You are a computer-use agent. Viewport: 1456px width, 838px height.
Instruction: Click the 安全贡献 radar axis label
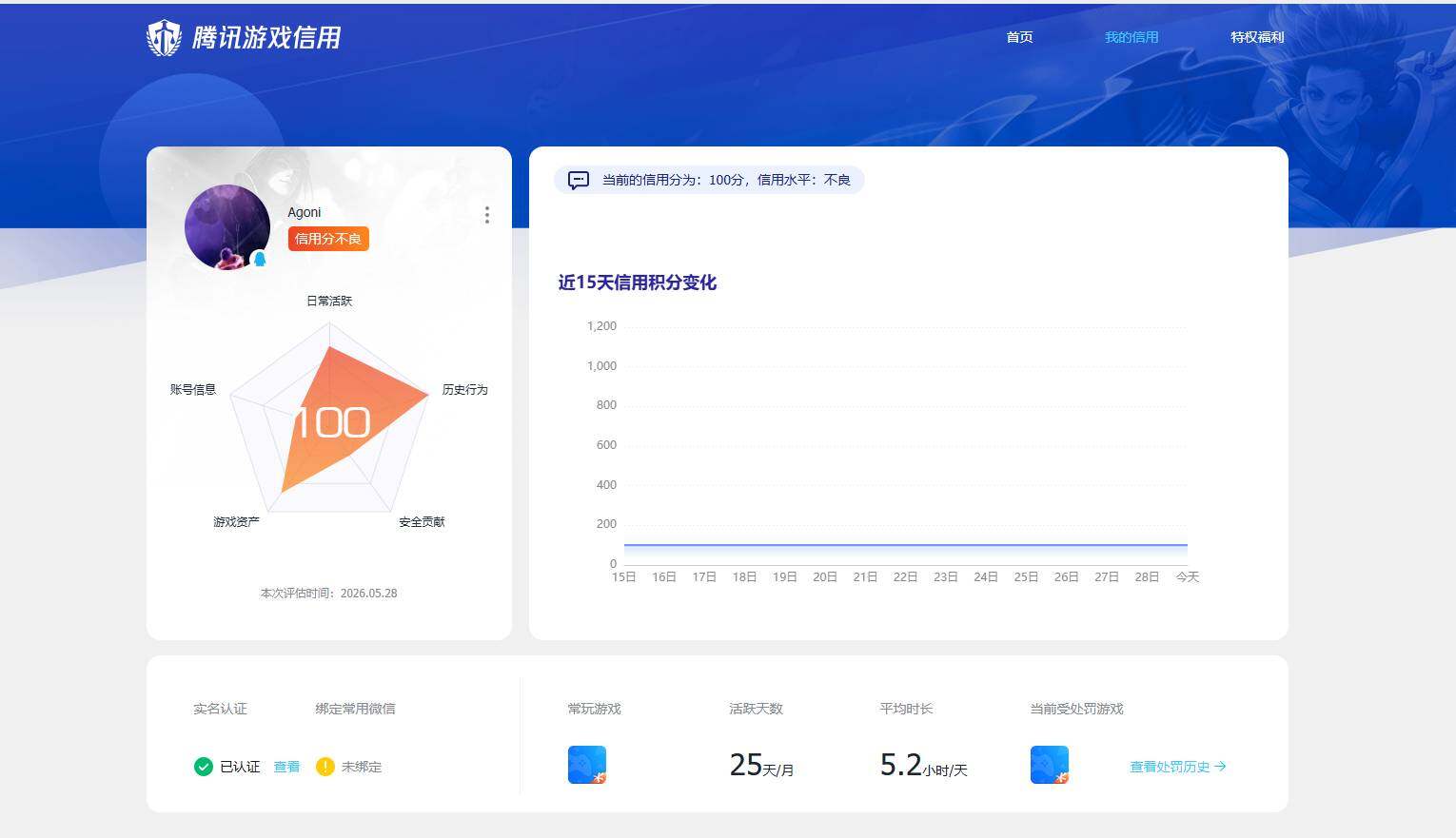pyautogui.click(x=422, y=522)
